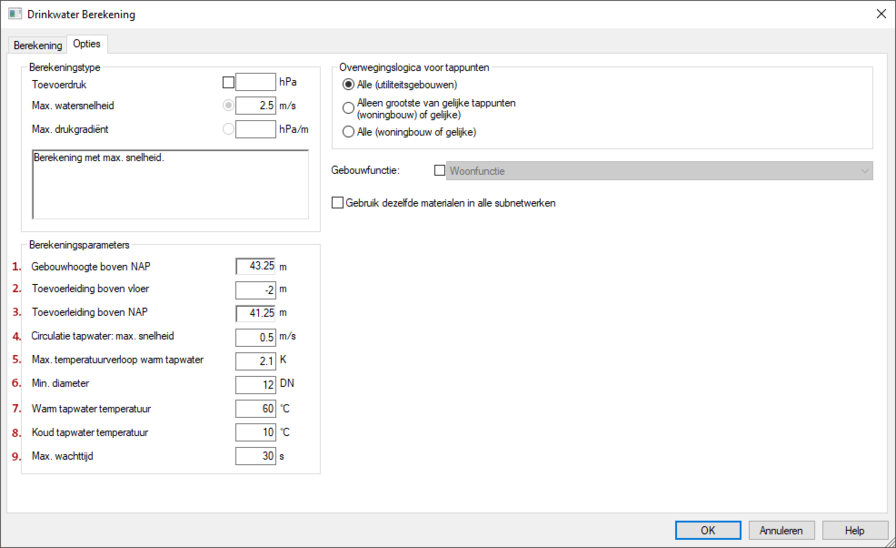Click the Max. watersnelheid value field

coord(255,106)
